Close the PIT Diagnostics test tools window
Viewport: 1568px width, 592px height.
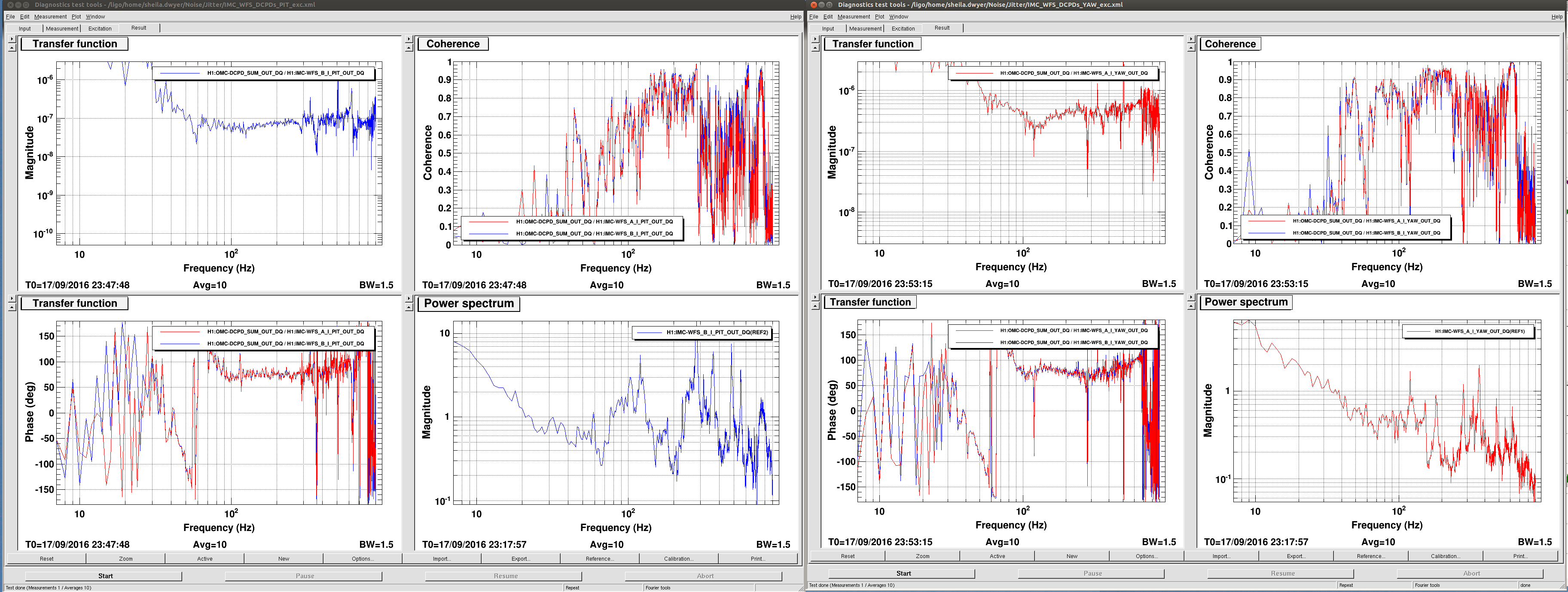[10, 4]
